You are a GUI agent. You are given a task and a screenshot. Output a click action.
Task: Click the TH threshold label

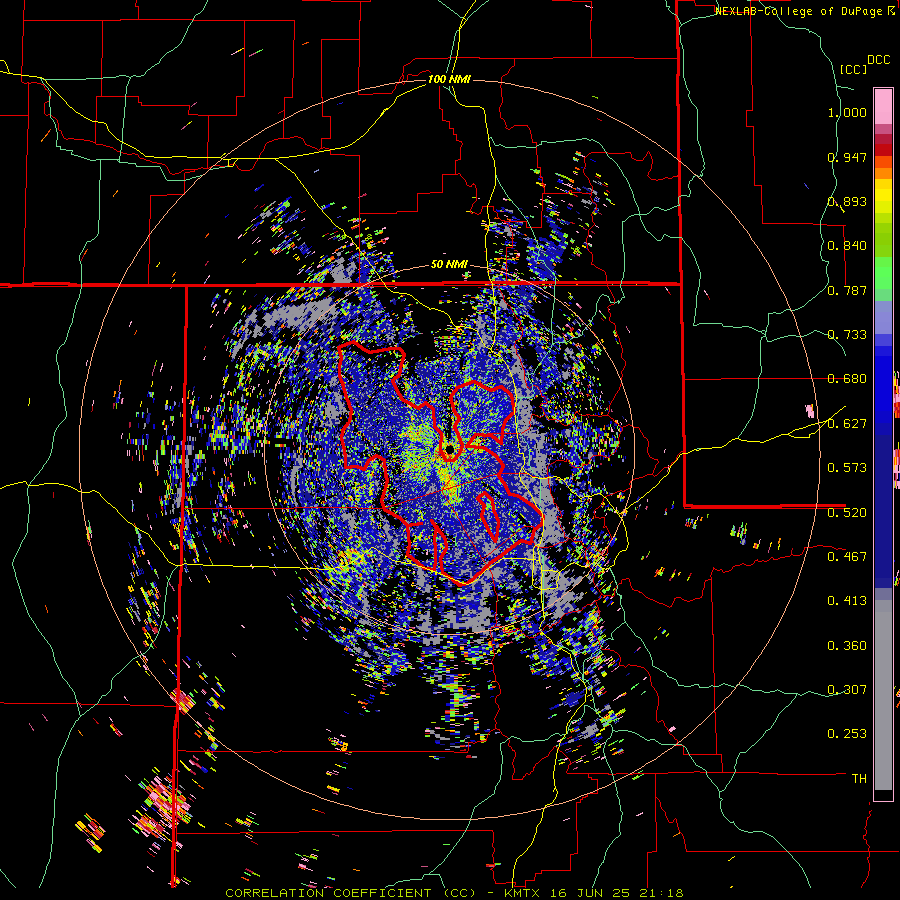point(859,779)
